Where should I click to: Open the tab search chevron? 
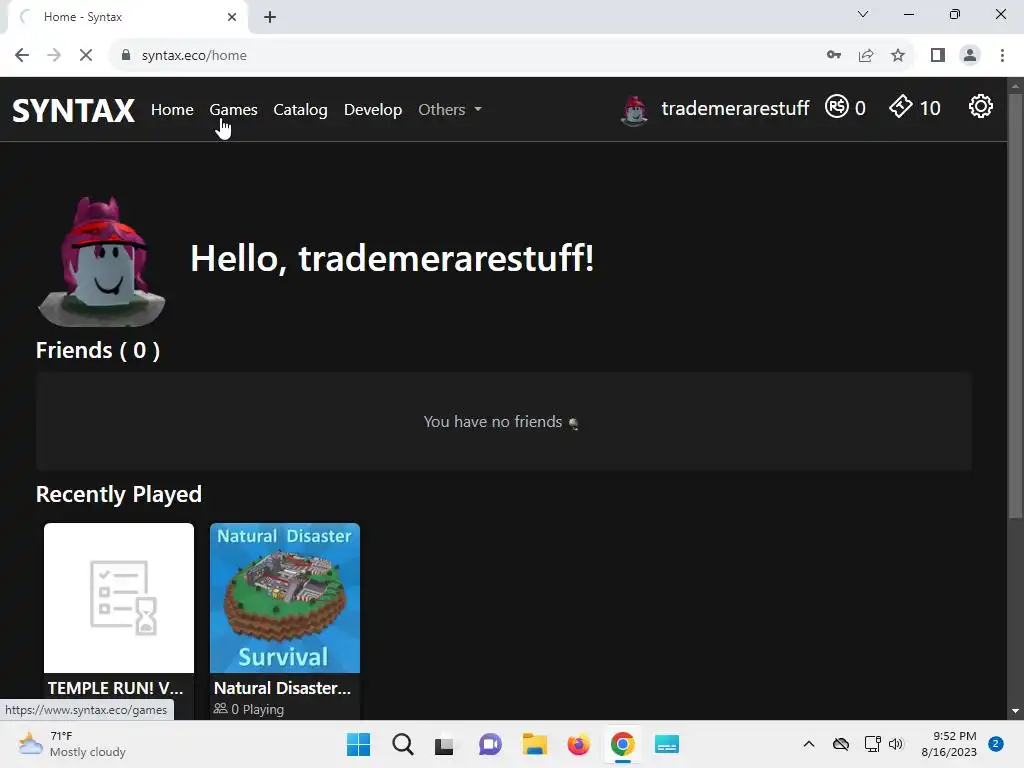(863, 14)
